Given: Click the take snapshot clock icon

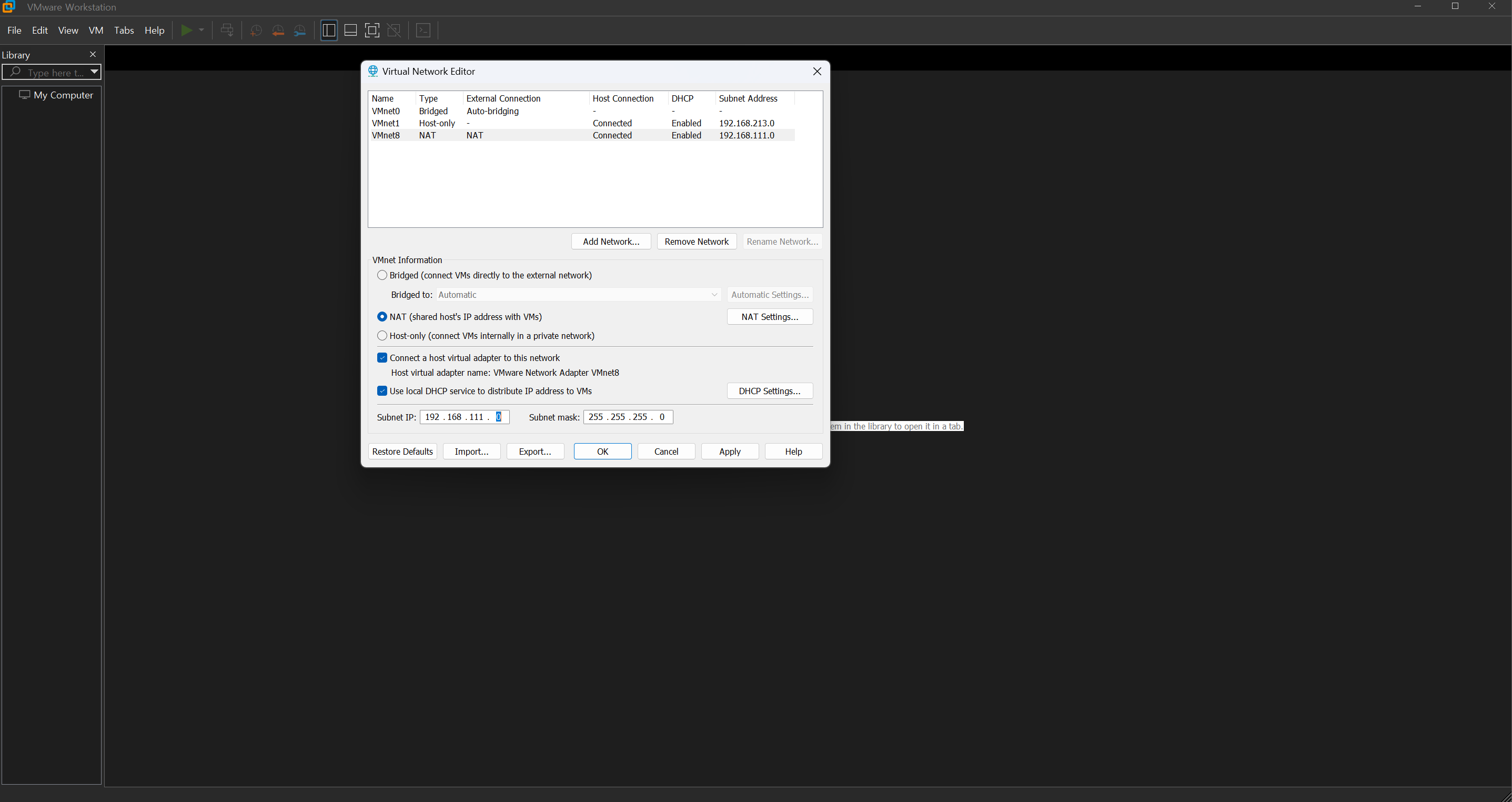Looking at the screenshot, I should pos(256,31).
